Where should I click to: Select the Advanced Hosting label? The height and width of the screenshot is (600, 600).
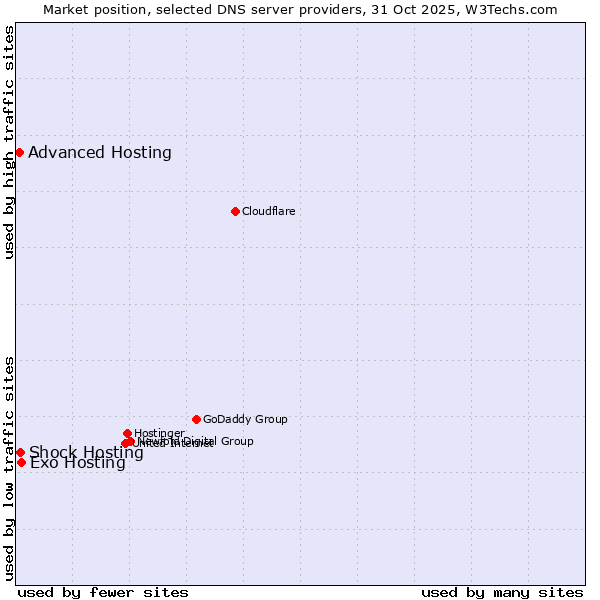coord(100,153)
